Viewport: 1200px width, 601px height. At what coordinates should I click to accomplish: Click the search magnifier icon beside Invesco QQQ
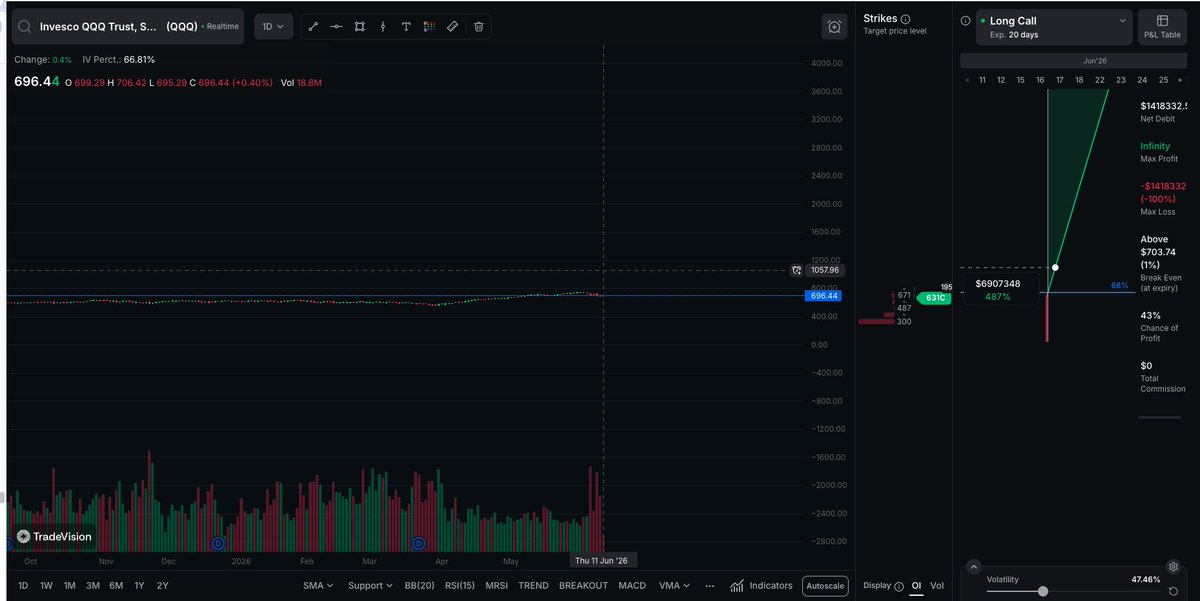[x=24, y=27]
